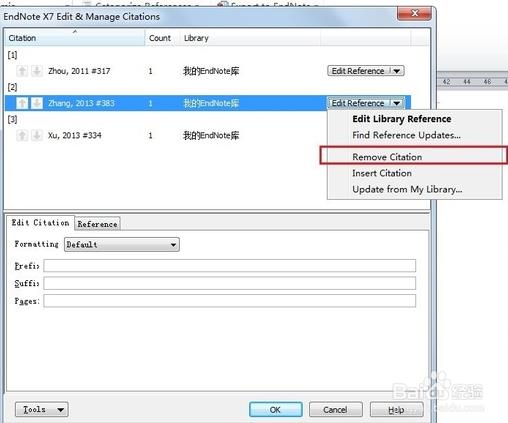Click the Cancel button

335,410
